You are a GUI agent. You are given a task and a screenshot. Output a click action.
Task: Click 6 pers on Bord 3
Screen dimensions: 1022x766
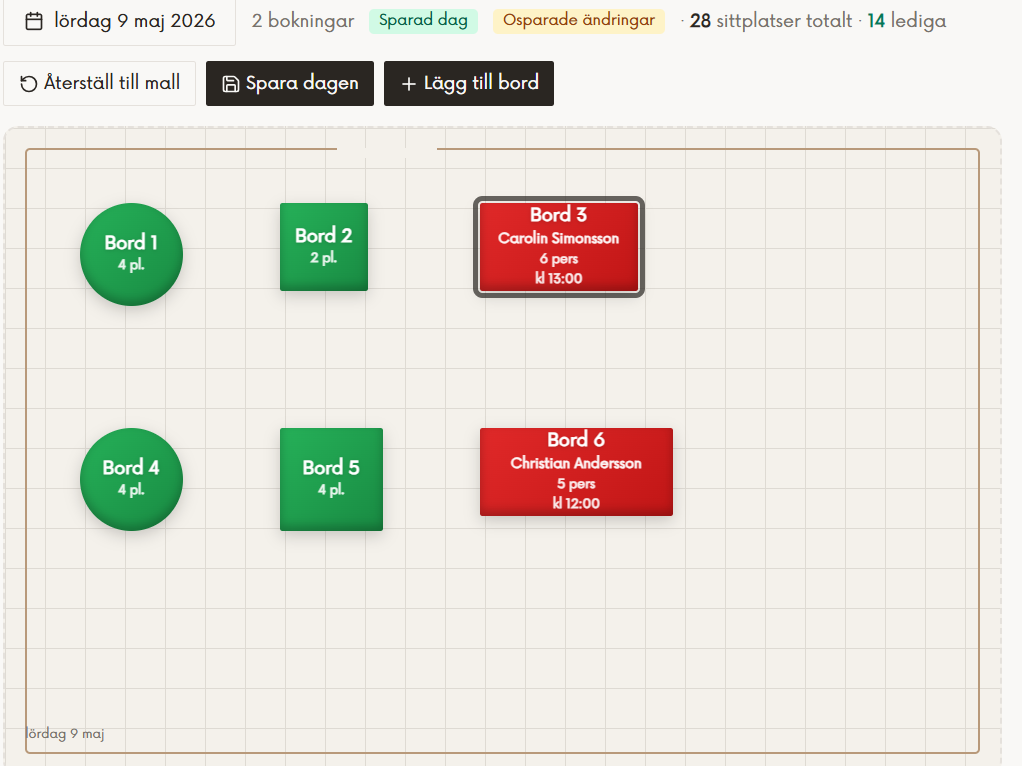(x=559, y=259)
